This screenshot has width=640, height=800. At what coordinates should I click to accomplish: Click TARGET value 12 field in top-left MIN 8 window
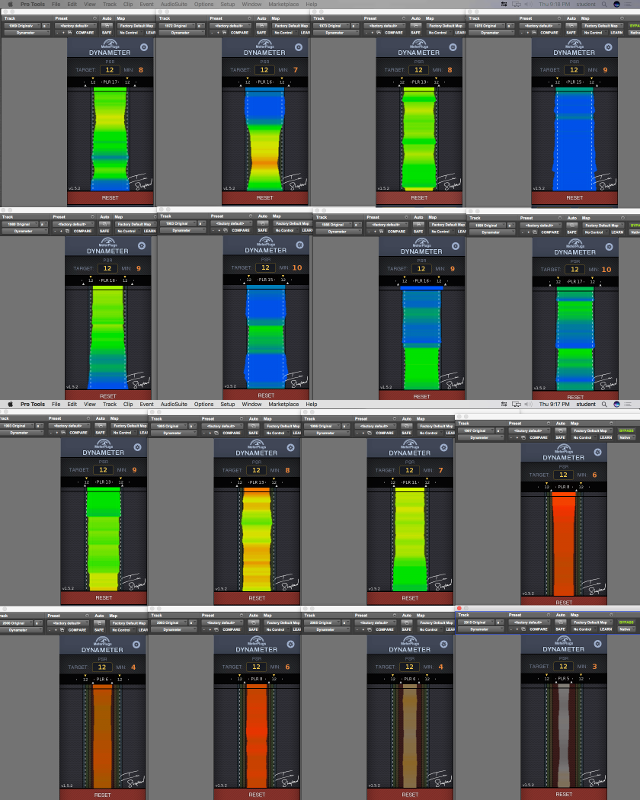coord(110,70)
